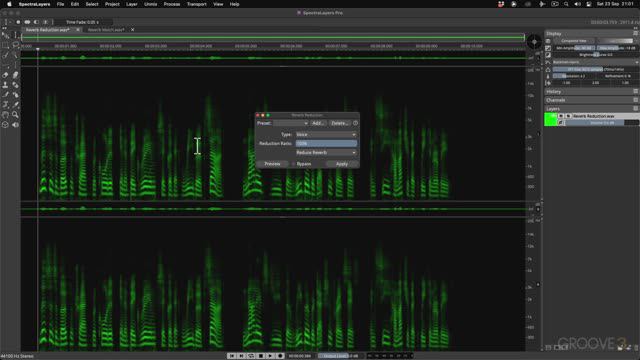The width and height of the screenshot is (640, 360).
Task: Adjust the layer volume slider
Action: 602,123
